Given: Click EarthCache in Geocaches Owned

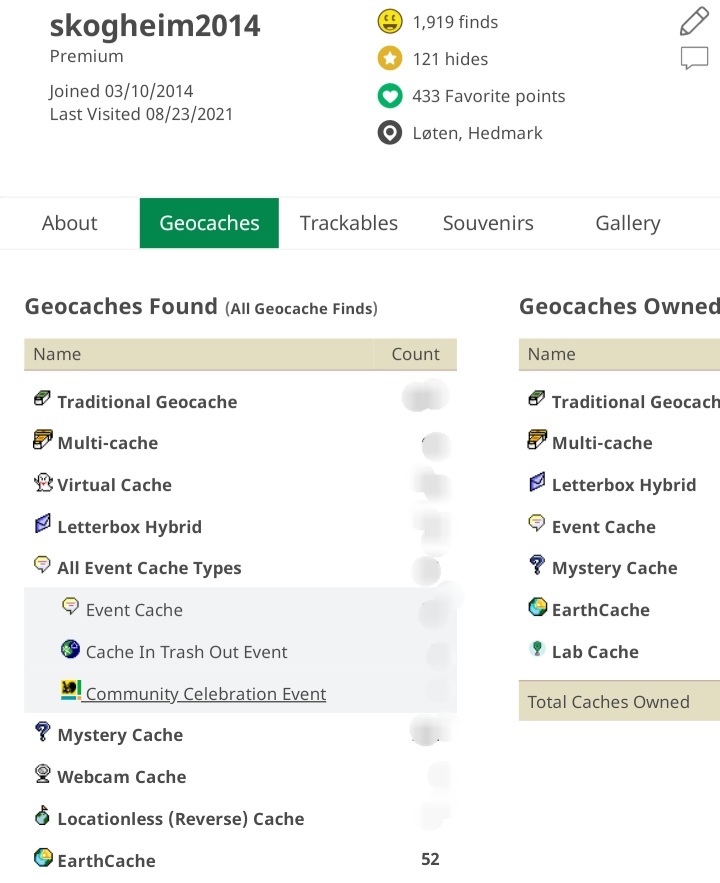Looking at the screenshot, I should 601,610.
